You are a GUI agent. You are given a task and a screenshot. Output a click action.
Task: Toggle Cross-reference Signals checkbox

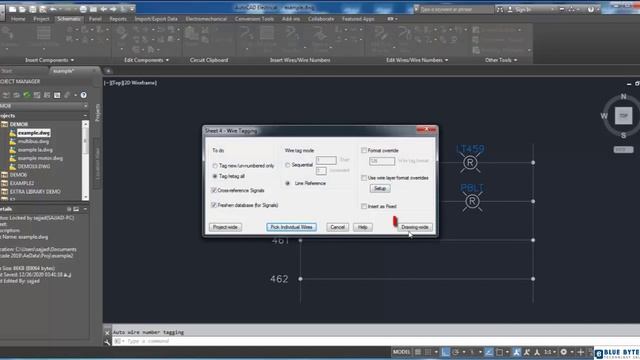pyautogui.click(x=214, y=190)
